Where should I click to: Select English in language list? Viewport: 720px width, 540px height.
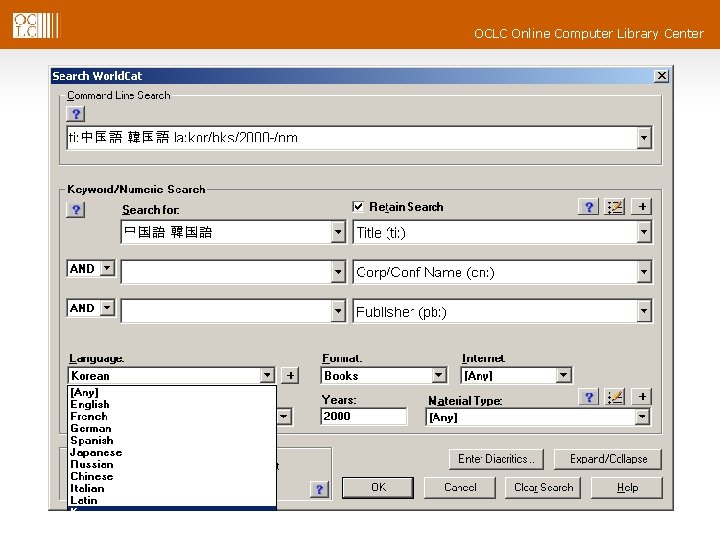coord(172,405)
